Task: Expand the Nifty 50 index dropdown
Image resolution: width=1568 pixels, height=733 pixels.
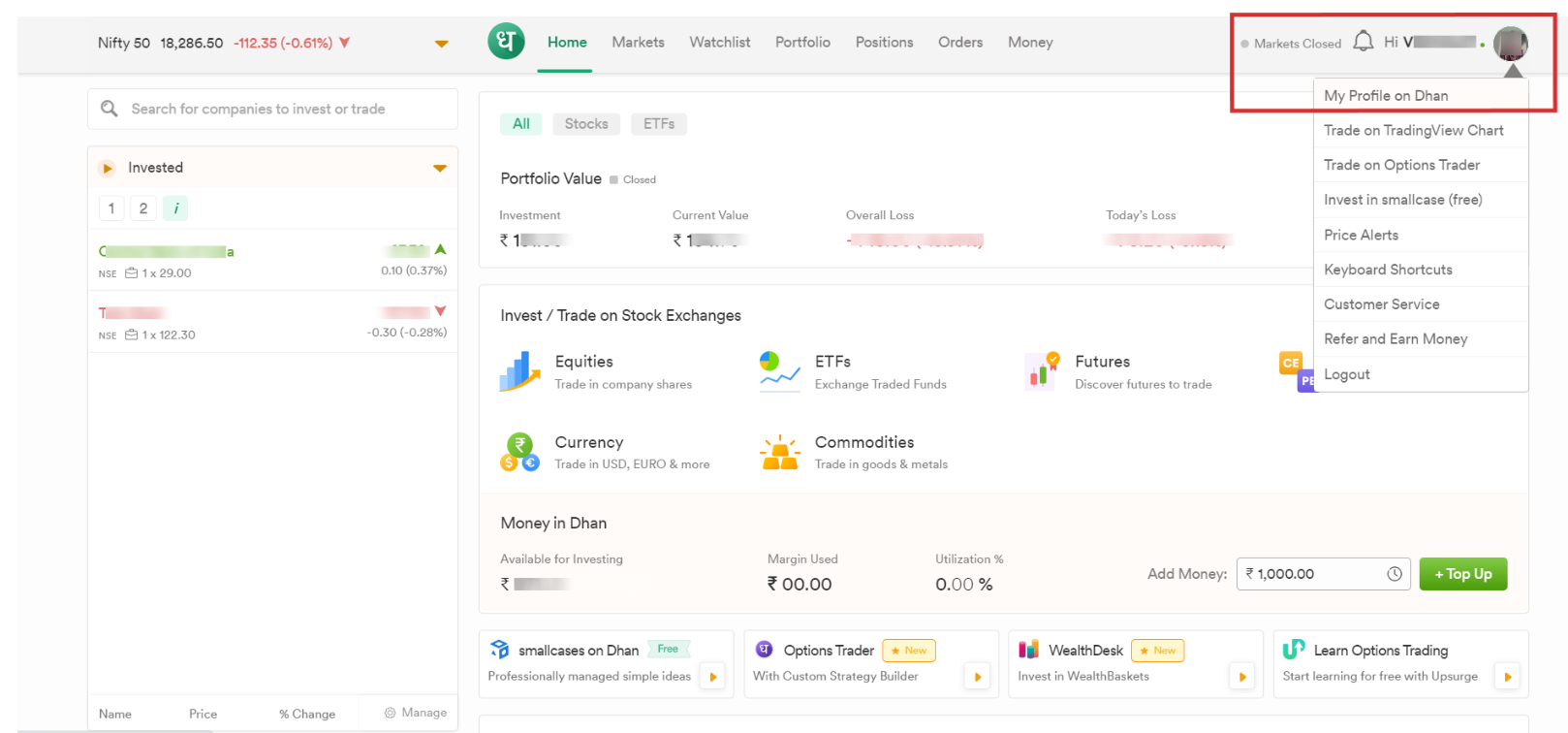Action: (442, 44)
